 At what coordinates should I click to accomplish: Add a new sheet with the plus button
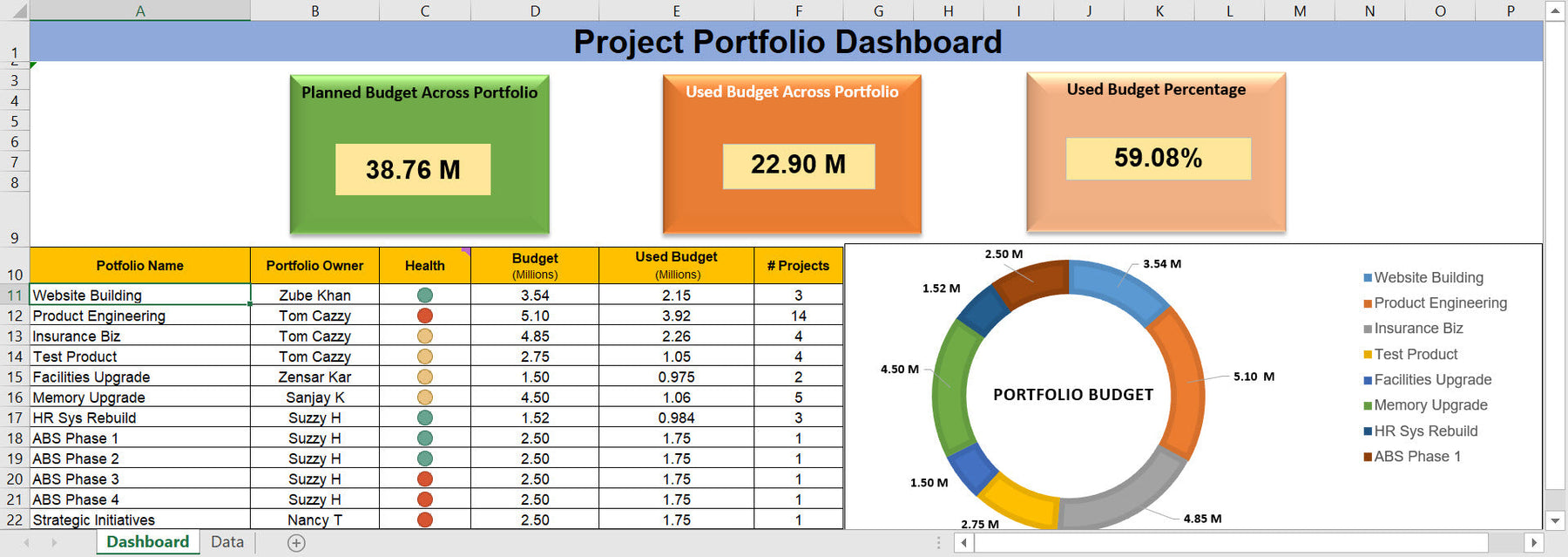[296, 543]
